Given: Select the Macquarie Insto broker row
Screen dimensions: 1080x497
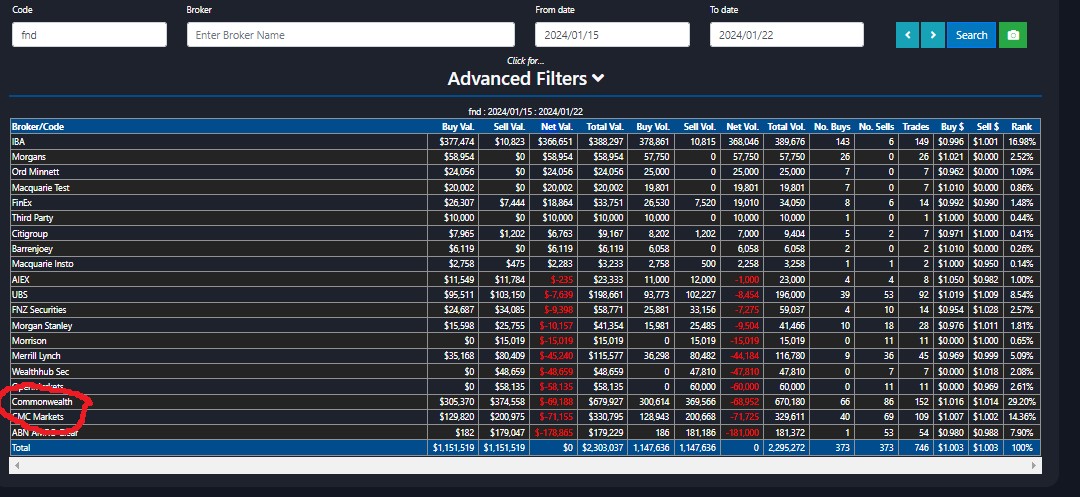Looking at the screenshot, I should pyautogui.click(x=525, y=264).
